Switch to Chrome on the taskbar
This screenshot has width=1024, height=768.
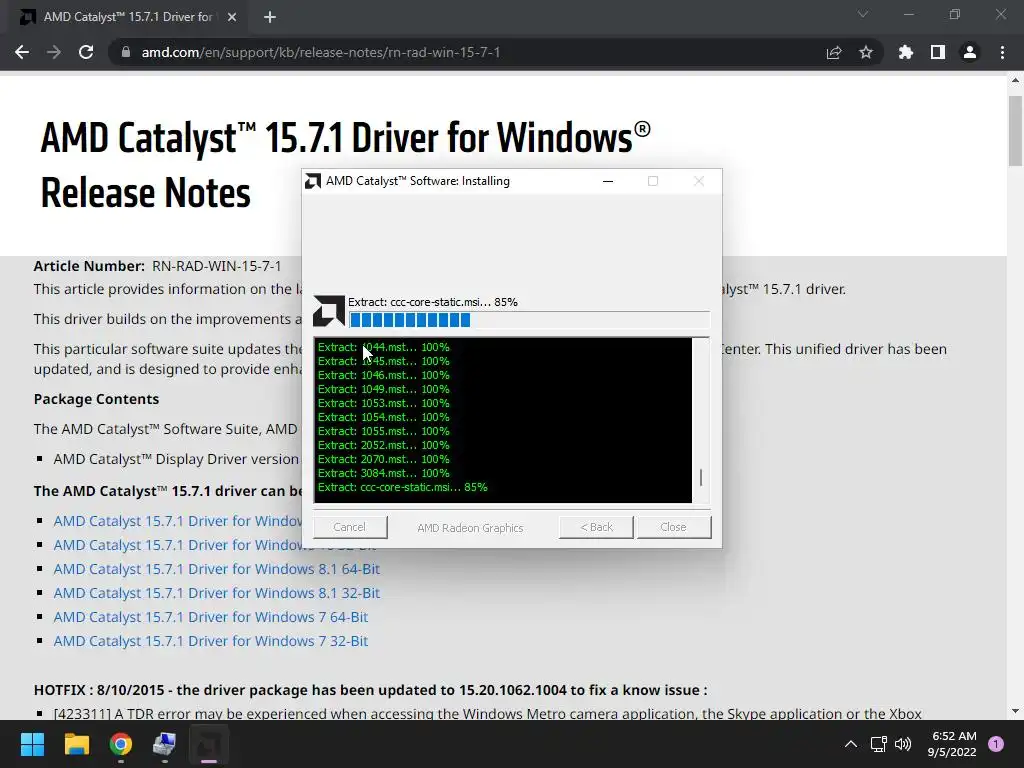point(121,744)
